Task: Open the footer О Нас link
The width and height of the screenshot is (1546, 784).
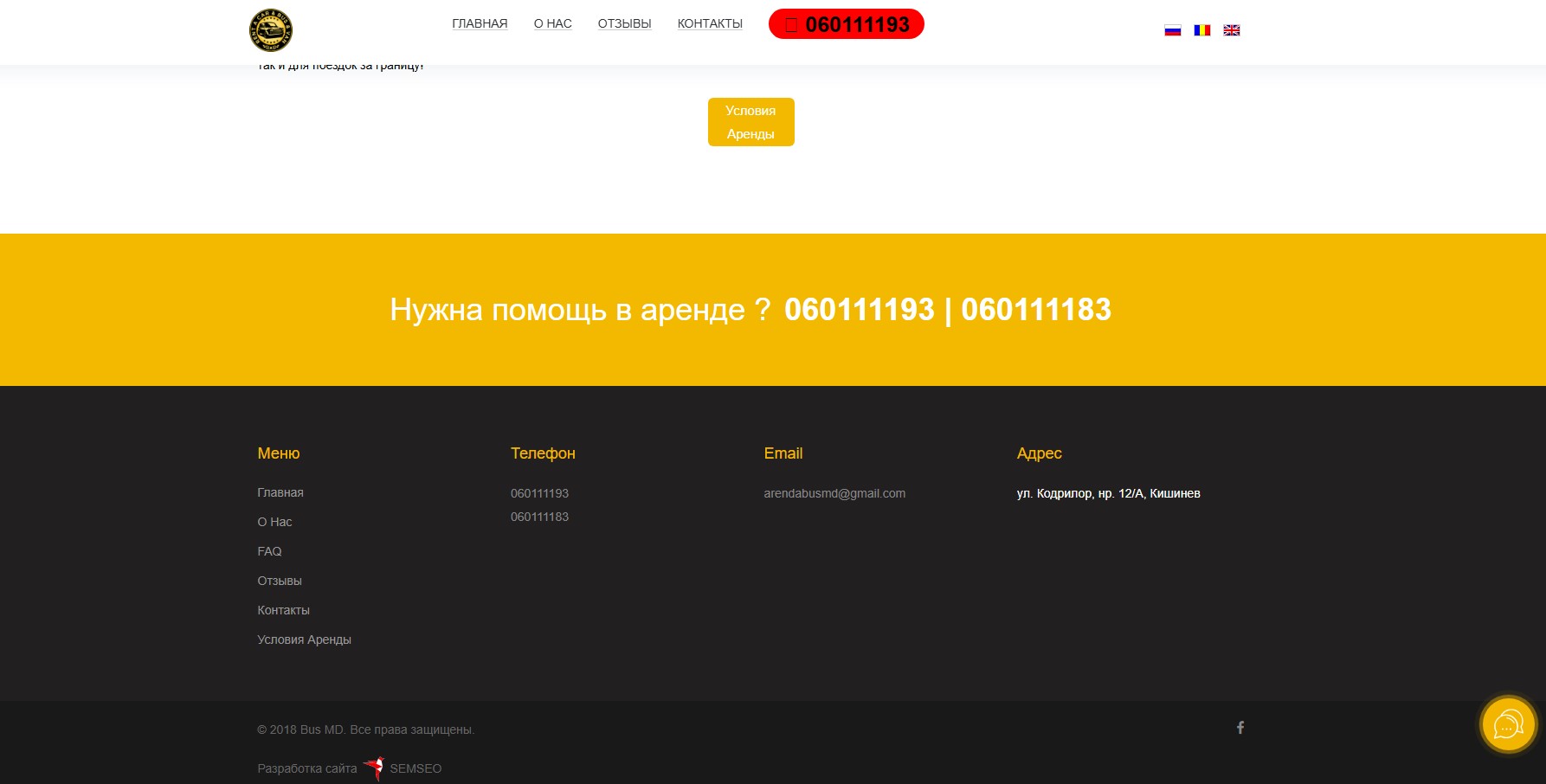Action: 274,522
